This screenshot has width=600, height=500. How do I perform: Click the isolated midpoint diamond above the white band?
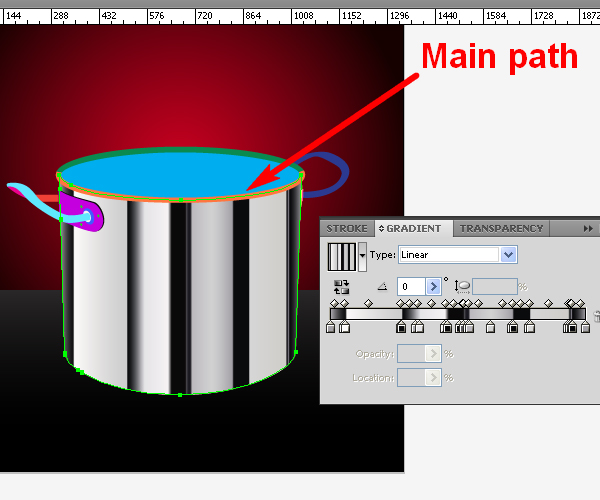point(368,303)
